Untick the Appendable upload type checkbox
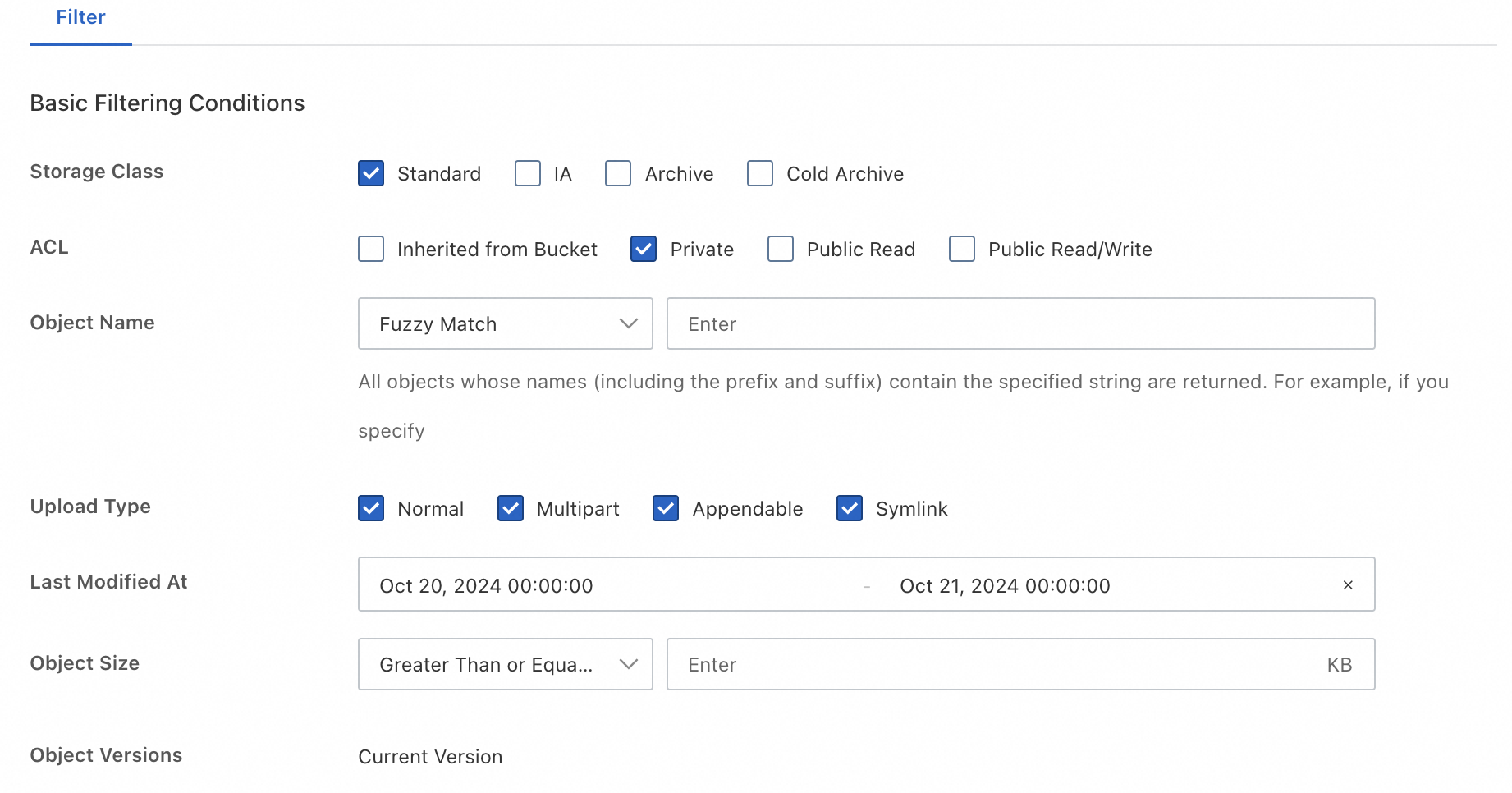Image resolution: width=1512 pixels, height=793 pixels. point(666,508)
